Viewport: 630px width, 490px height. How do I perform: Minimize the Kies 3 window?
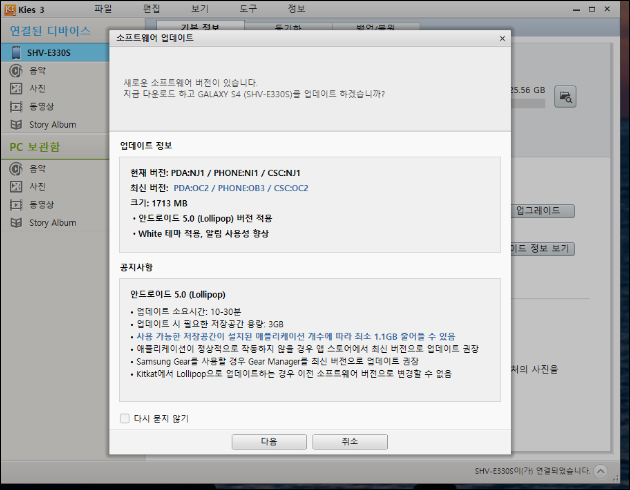pyautogui.click(x=577, y=9)
